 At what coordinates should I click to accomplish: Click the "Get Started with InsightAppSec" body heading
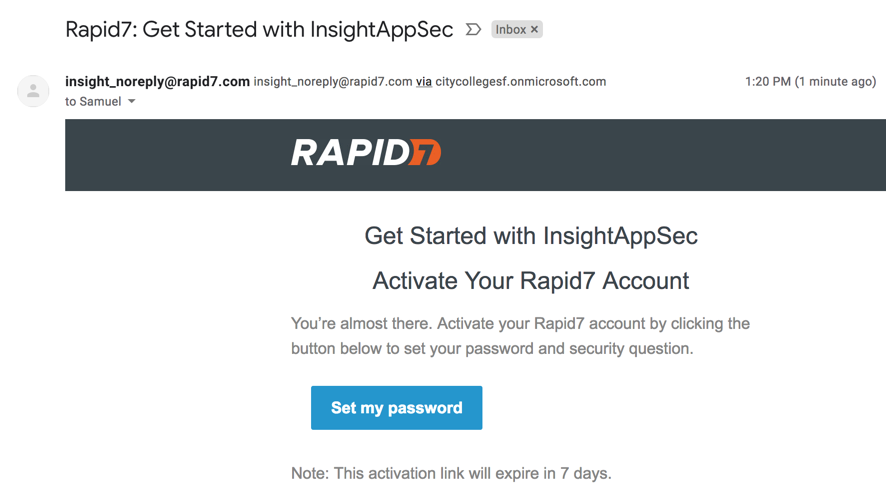pyautogui.click(x=531, y=237)
